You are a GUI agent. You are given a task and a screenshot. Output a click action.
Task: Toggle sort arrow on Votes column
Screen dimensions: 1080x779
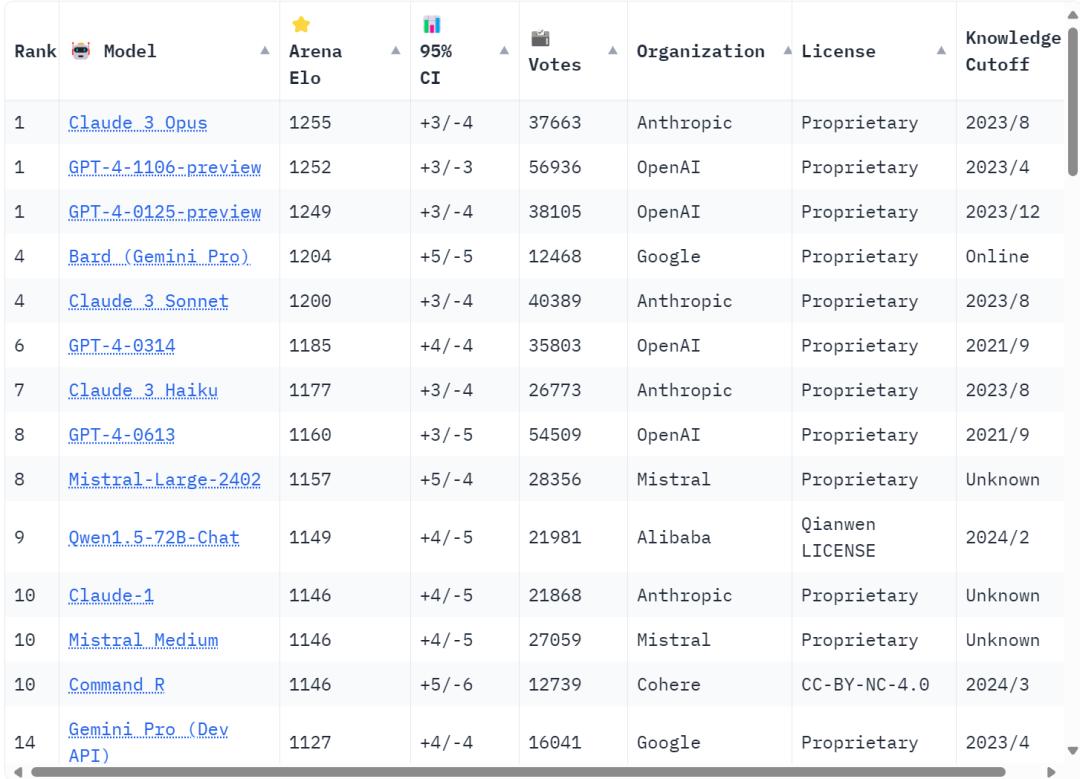tap(613, 51)
